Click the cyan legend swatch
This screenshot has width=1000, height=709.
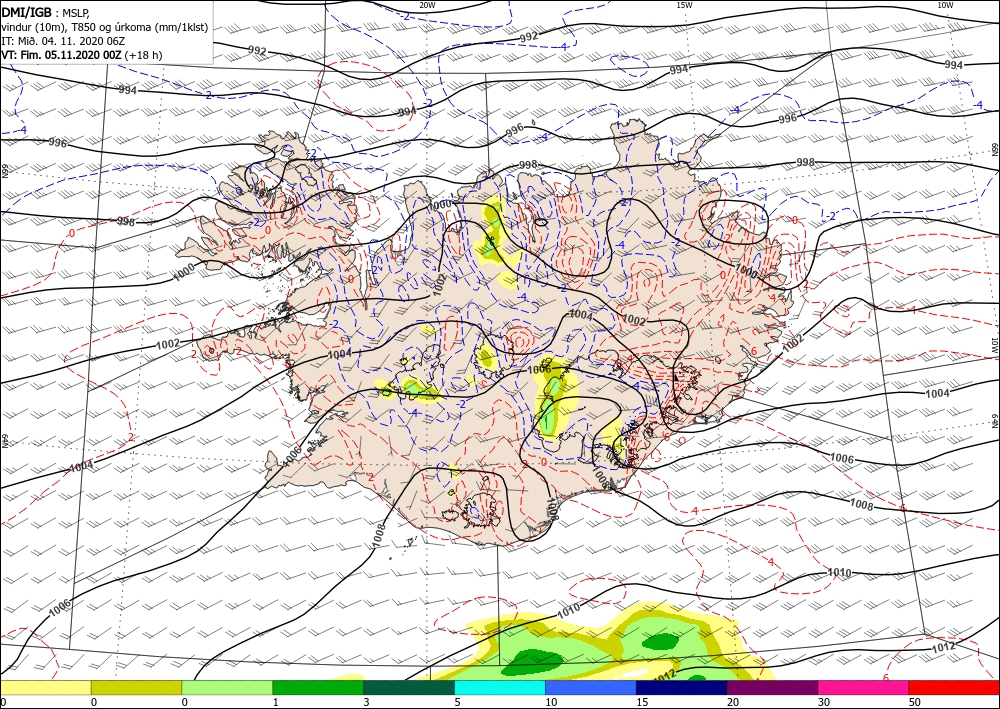click(500, 687)
